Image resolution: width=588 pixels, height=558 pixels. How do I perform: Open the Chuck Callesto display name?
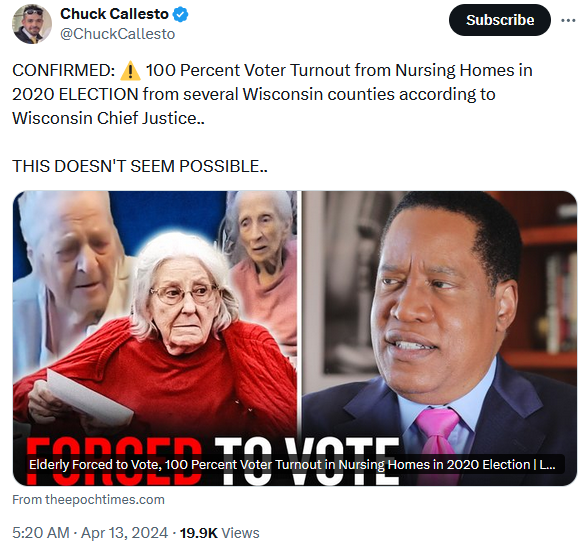click(114, 14)
